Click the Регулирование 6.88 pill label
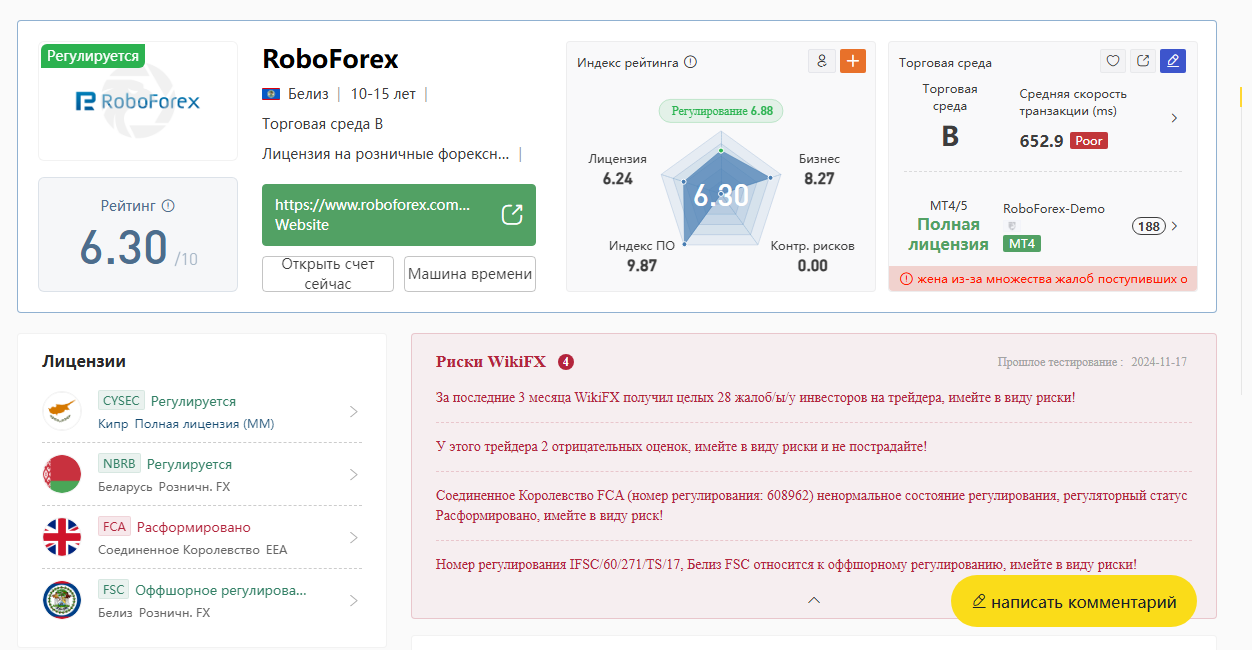The width and height of the screenshot is (1252, 650). point(721,111)
